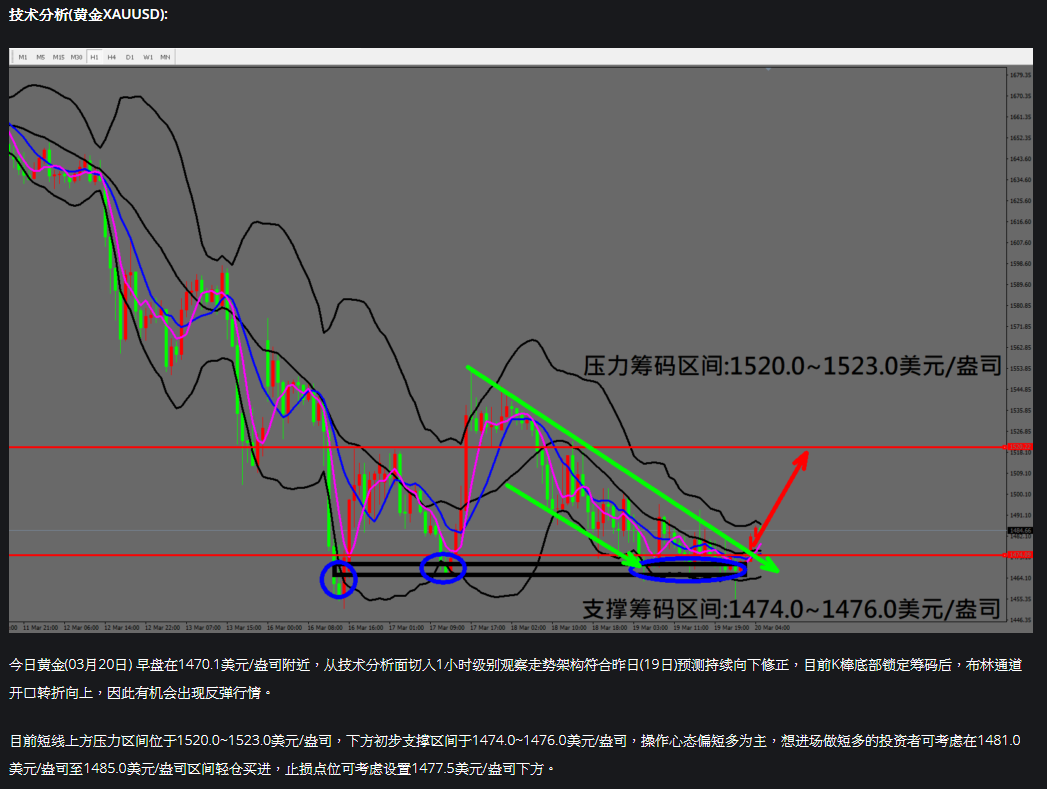Select the M30 timeframe tab
Viewport: 1047px width, 789px height.
pyautogui.click(x=77, y=57)
